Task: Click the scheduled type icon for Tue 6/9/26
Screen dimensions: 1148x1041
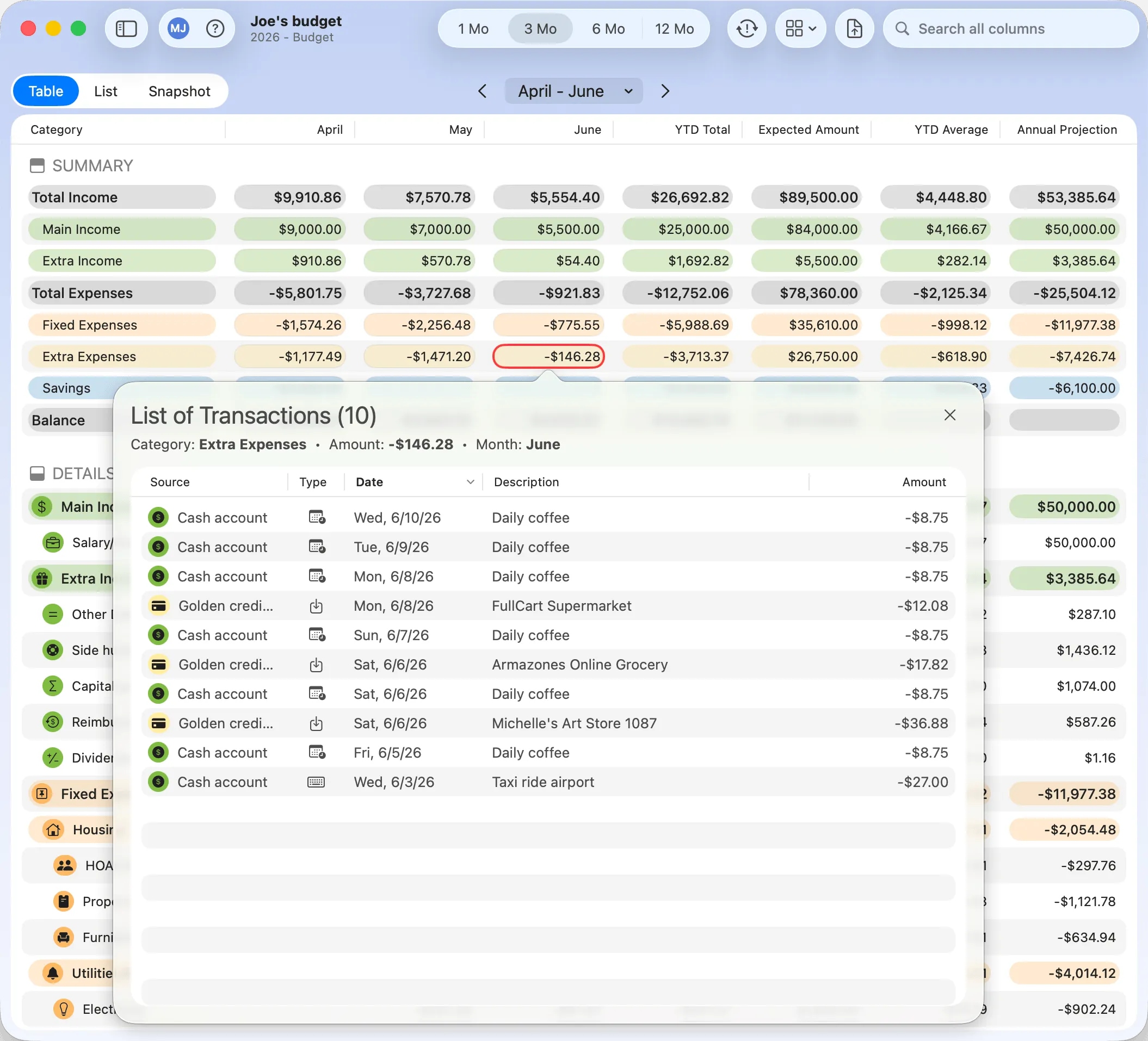Action: pos(317,547)
